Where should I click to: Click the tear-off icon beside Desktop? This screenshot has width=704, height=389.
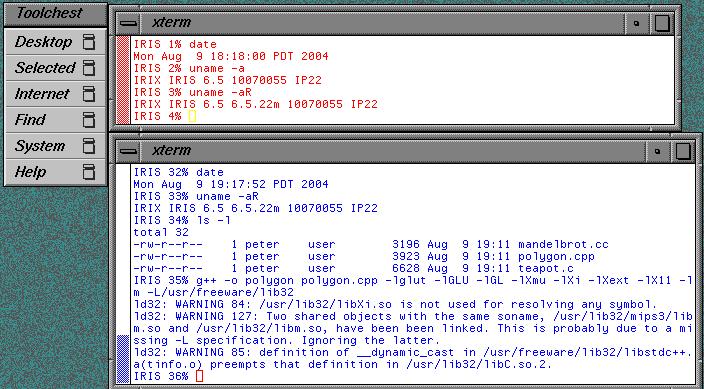(89, 42)
